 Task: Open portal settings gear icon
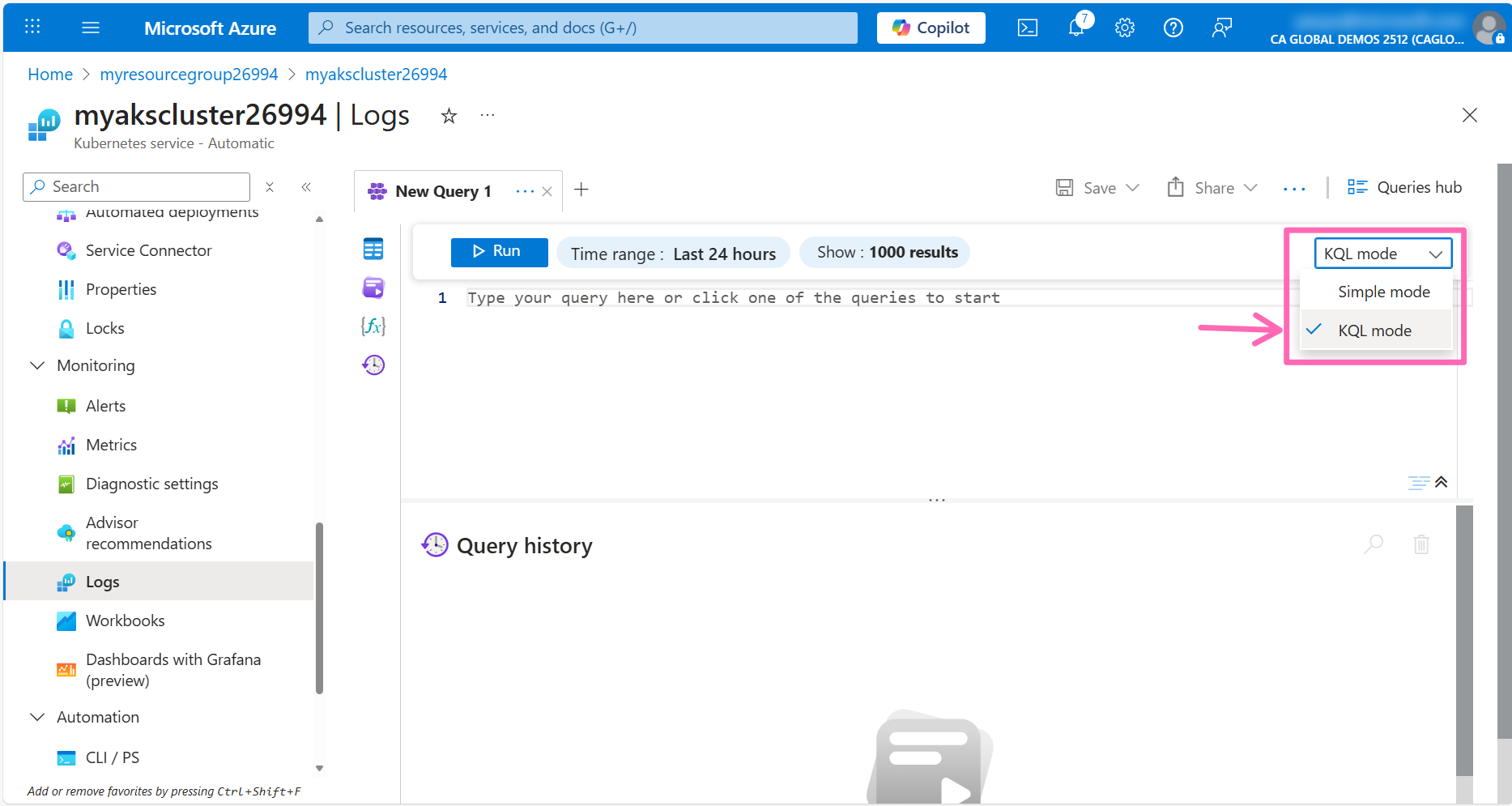pos(1125,28)
